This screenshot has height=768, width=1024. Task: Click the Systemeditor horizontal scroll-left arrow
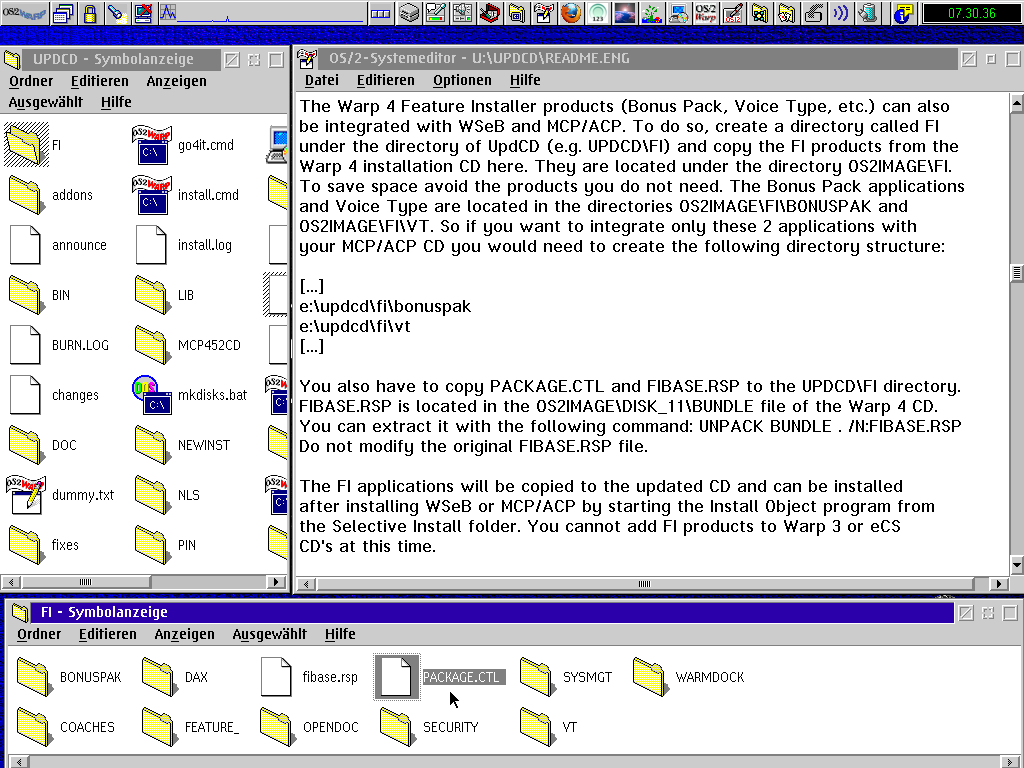tap(306, 584)
